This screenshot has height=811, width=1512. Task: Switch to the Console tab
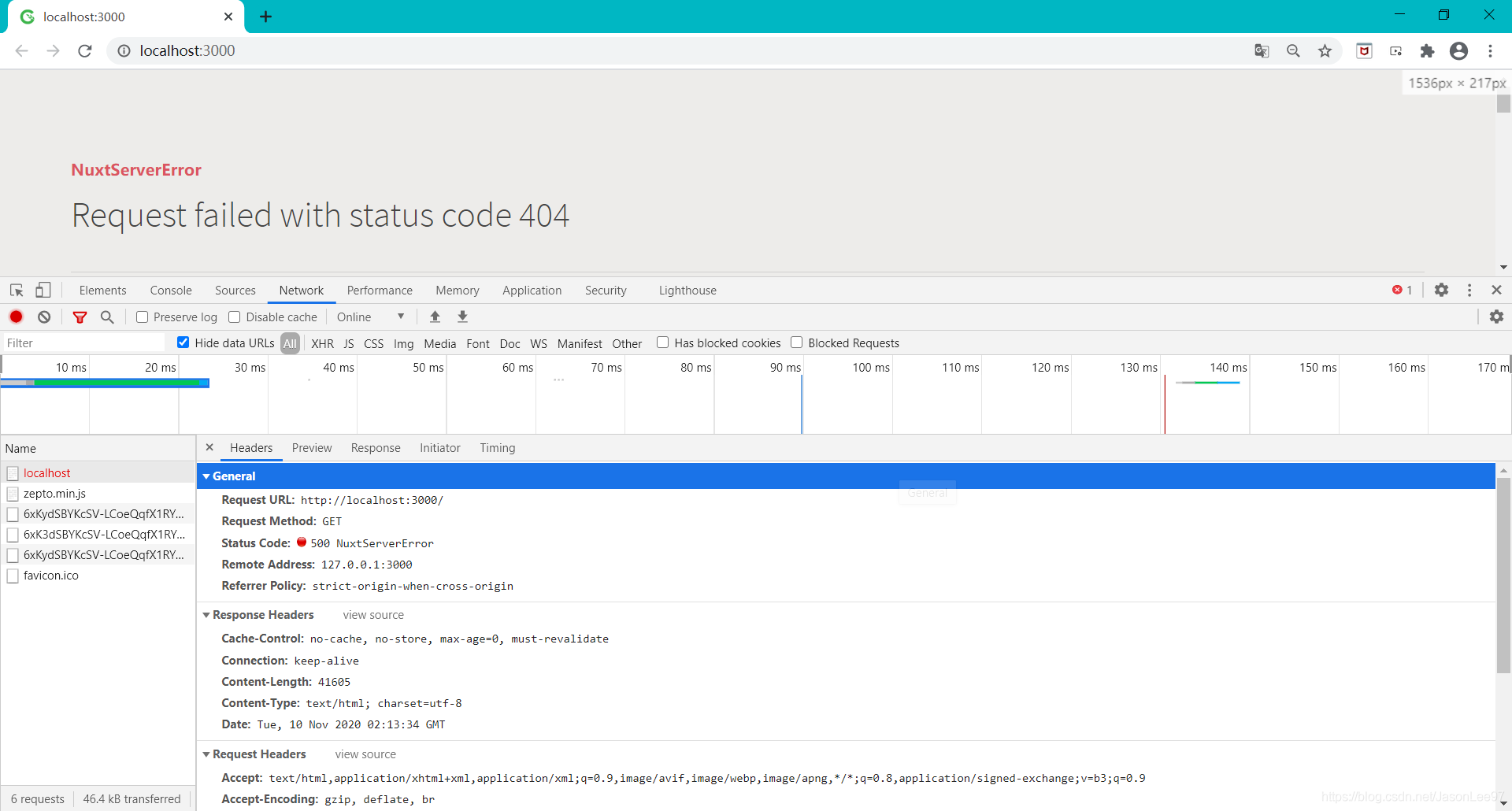(x=171, y=291)
